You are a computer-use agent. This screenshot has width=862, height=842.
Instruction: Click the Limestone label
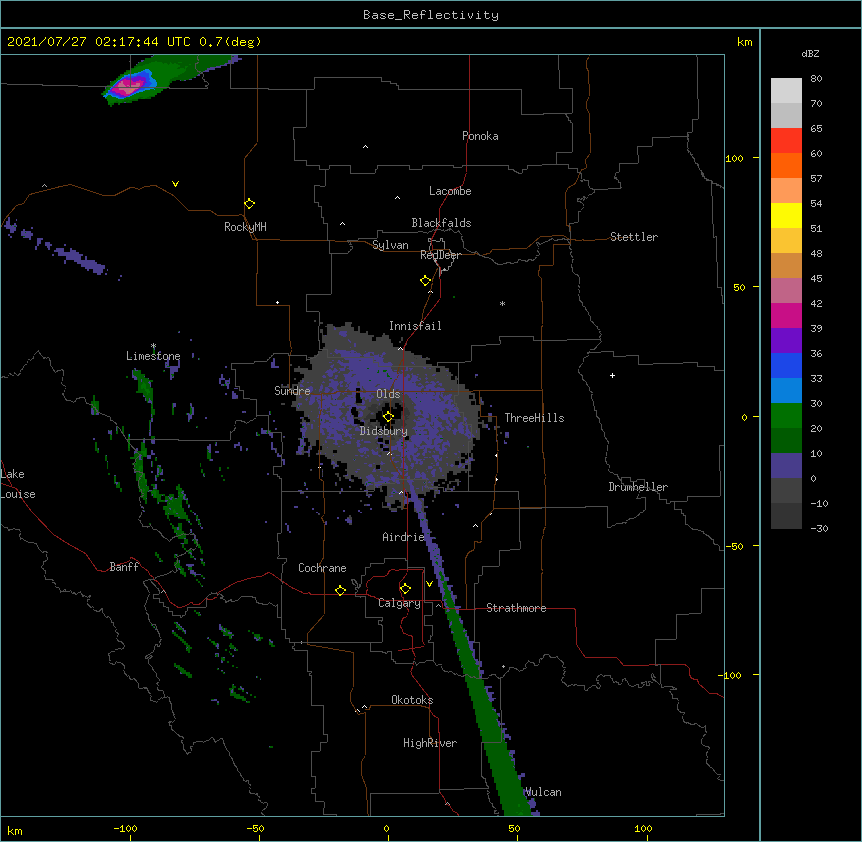[x=153, y=356]
